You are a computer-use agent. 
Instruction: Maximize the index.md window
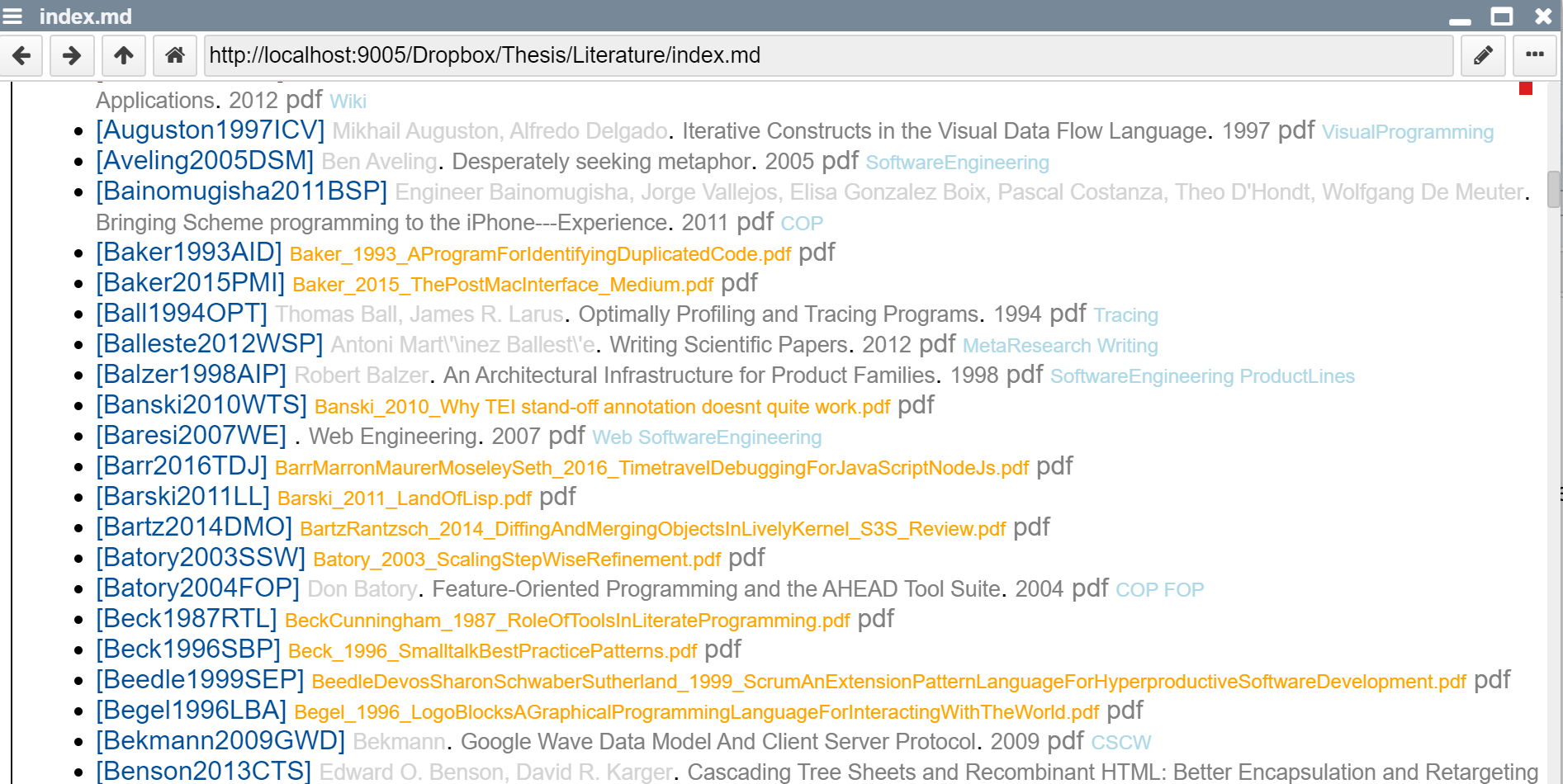click(x=1501, y=16)
